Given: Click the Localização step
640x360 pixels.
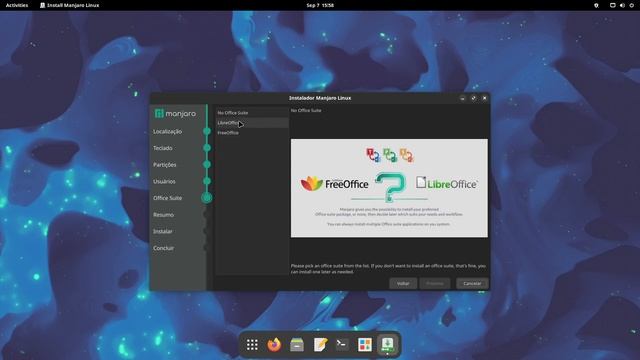Looking at the screenshot, I should pos(167,131).
